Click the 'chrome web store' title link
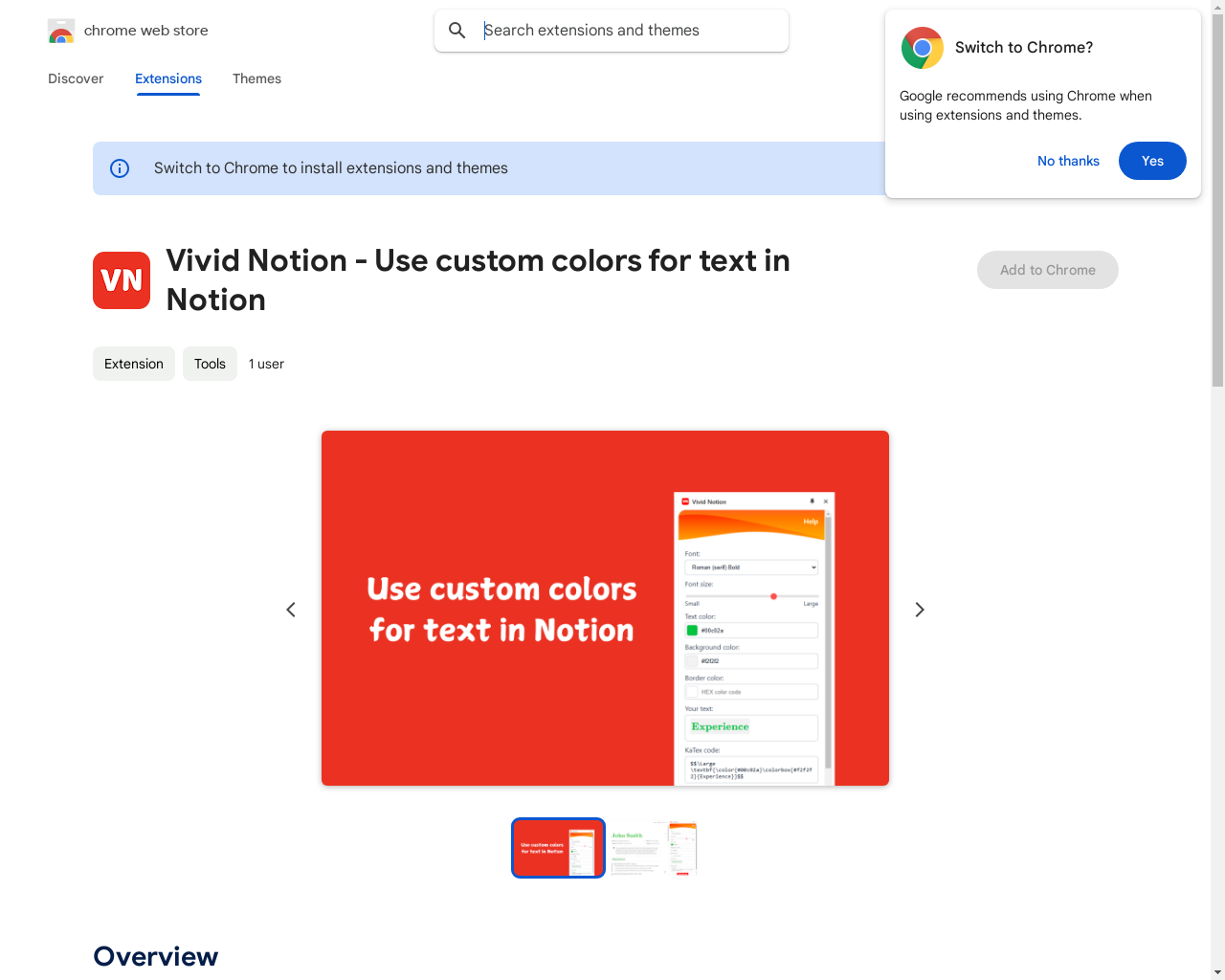This screenshot has height=980, width=1225. click(146, 31)
